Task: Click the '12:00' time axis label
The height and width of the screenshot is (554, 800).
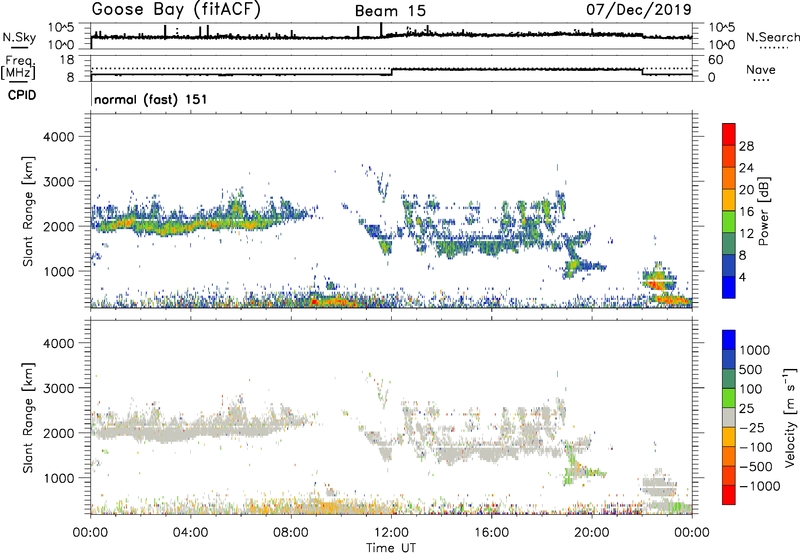Action: (391, 533)
